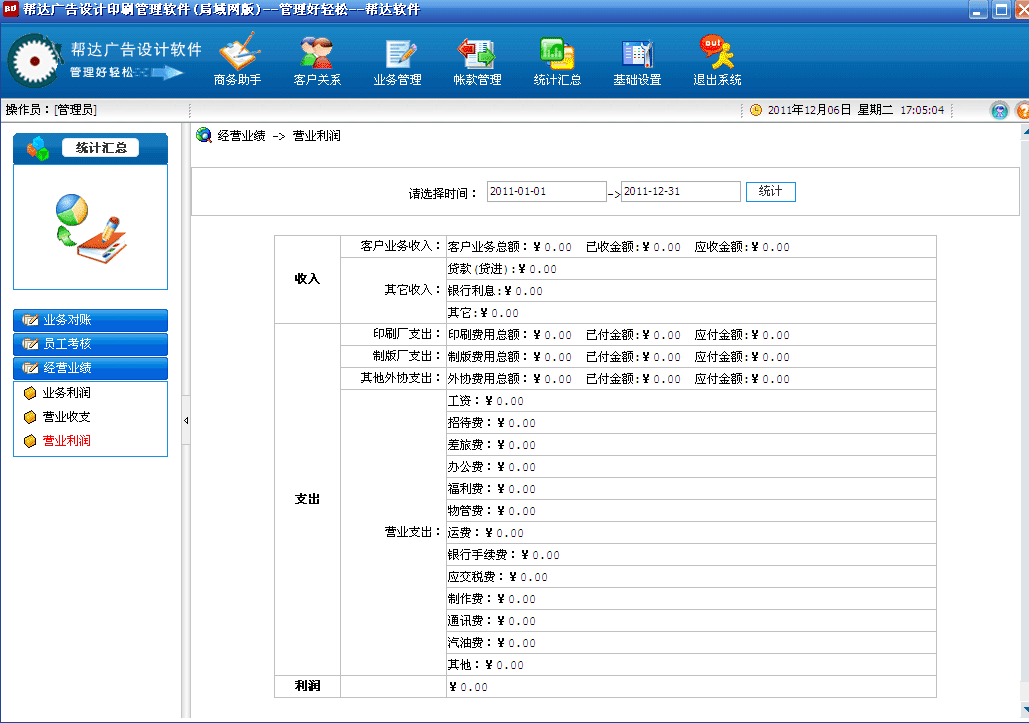The width and height of the screenshot is (1029, 723).
Task: Click the 其它收入 label
Action: coord(412,290)
